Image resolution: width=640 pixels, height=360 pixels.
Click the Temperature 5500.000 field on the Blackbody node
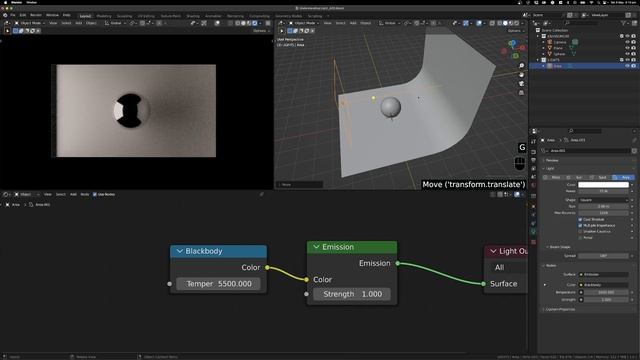[218, 284]
